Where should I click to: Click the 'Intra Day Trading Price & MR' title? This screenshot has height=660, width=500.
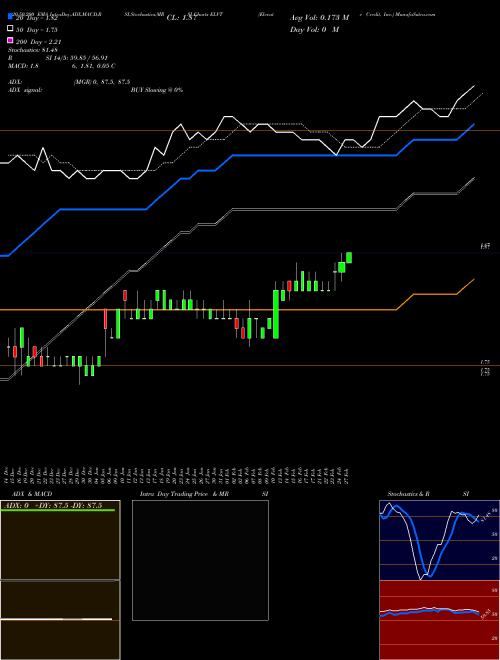coord(184,494)
